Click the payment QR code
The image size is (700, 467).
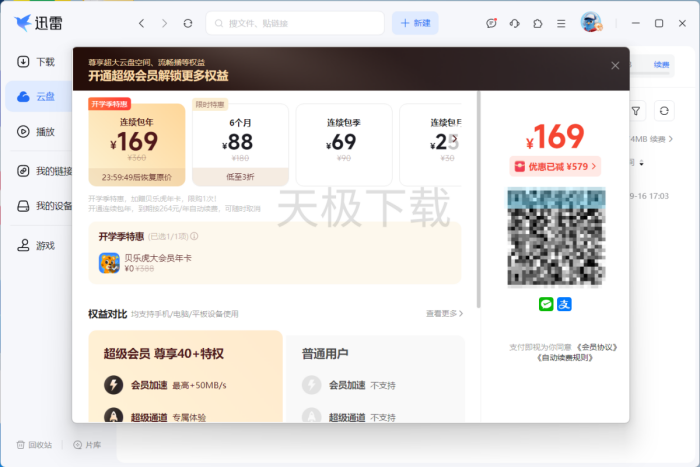[x=556, y=236]
